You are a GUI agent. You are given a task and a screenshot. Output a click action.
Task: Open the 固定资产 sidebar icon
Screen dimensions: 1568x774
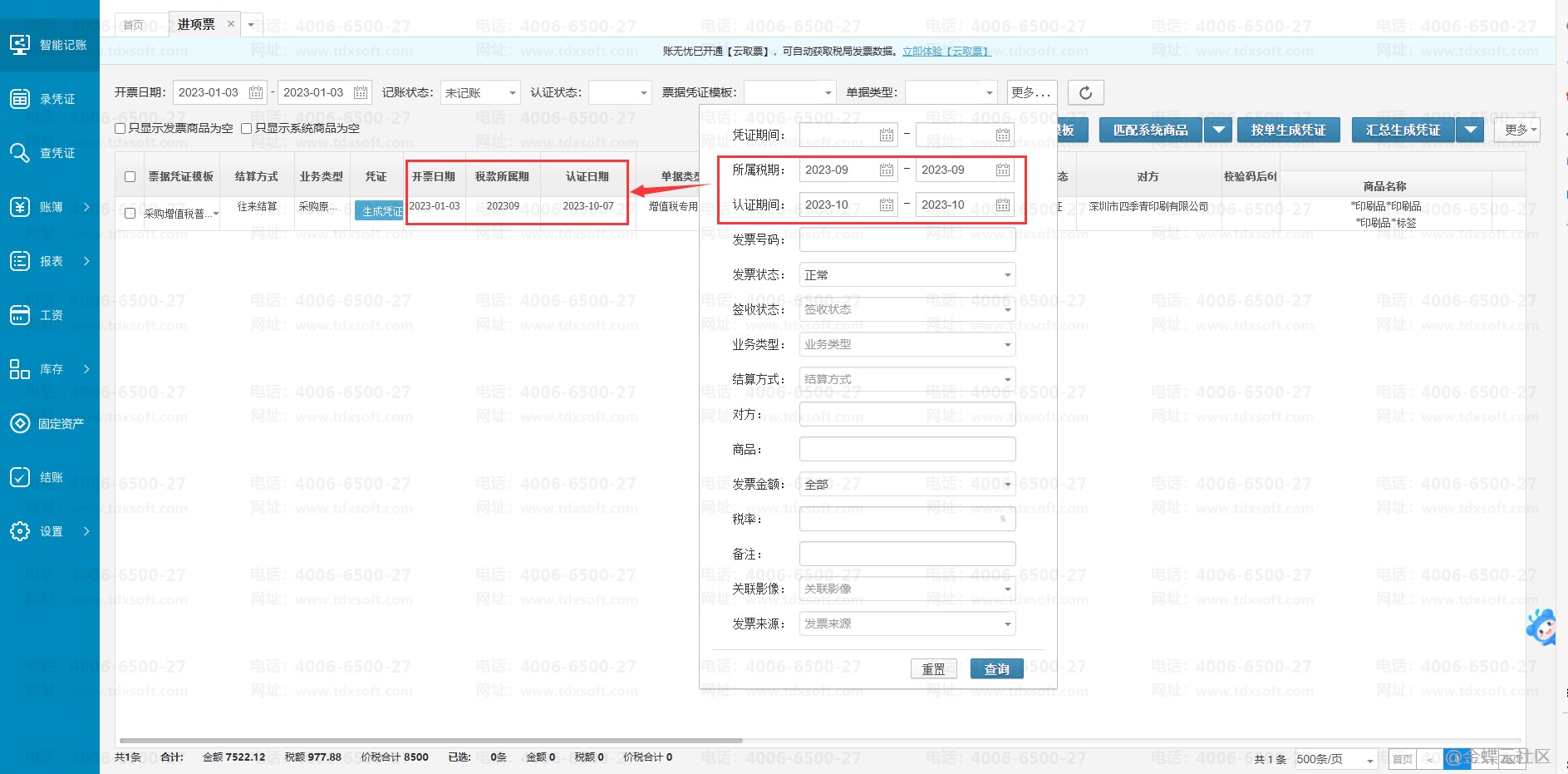click(20, 423)
